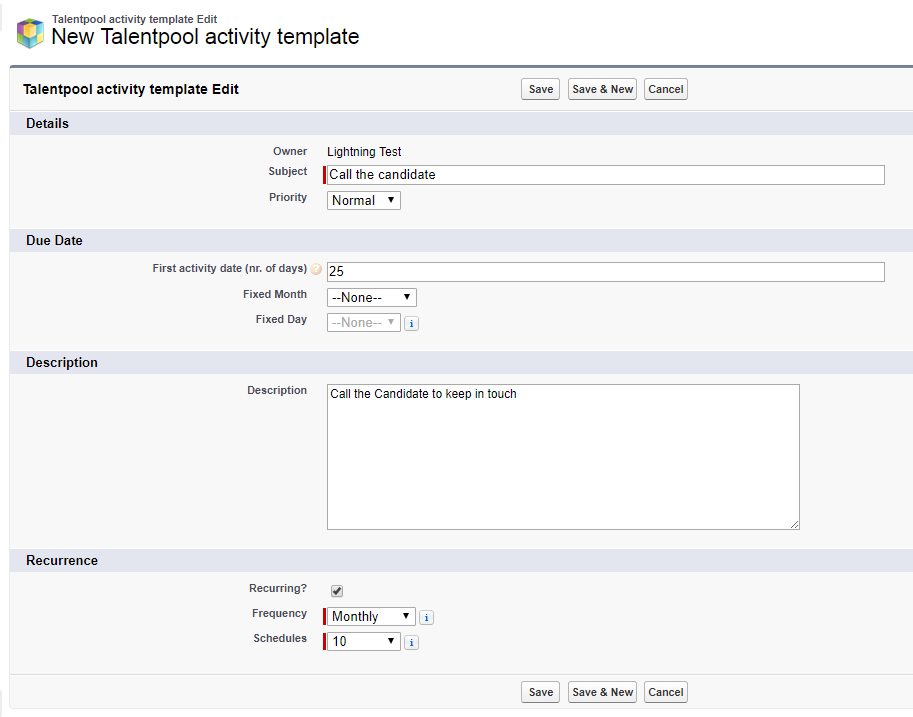This screenshot has height=717, width=913.
Task: Open the Schedules dropdown showing 10
Action: click(x=364, y=641)
